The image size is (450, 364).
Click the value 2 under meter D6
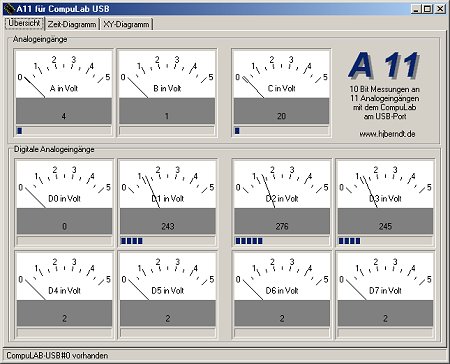point(282,319)
